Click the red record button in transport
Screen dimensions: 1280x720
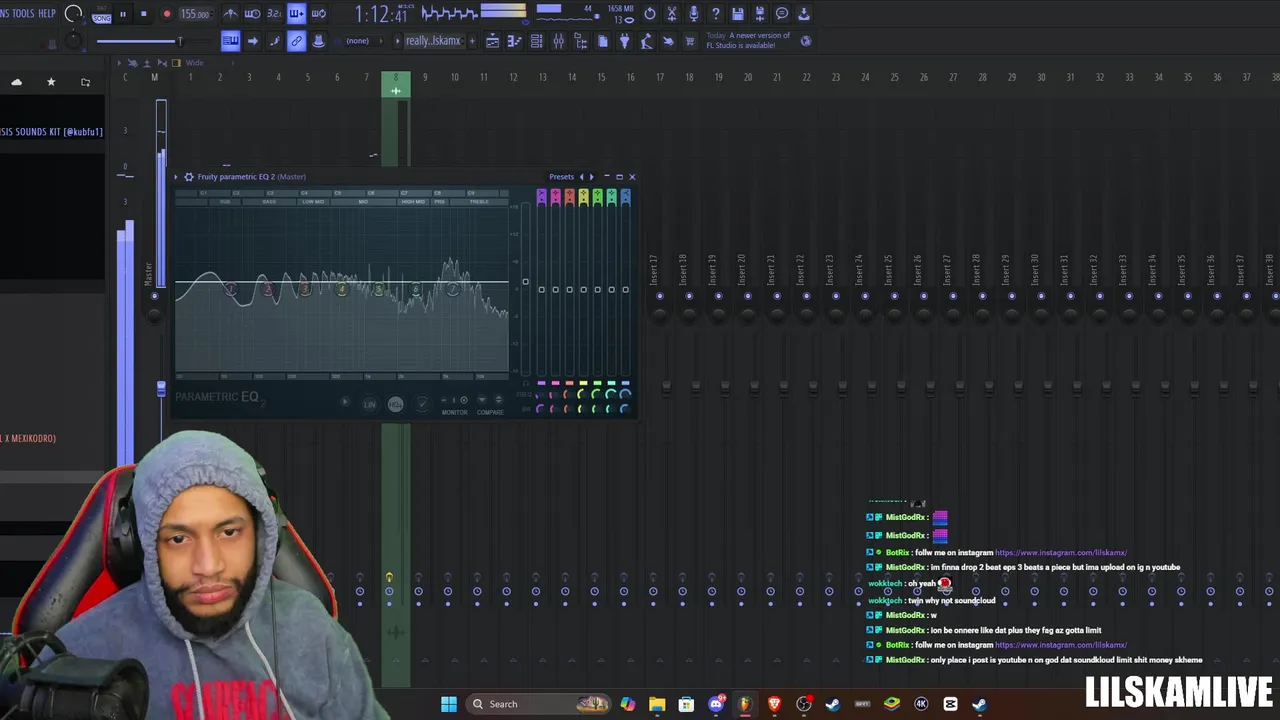[x=167, y=14]
